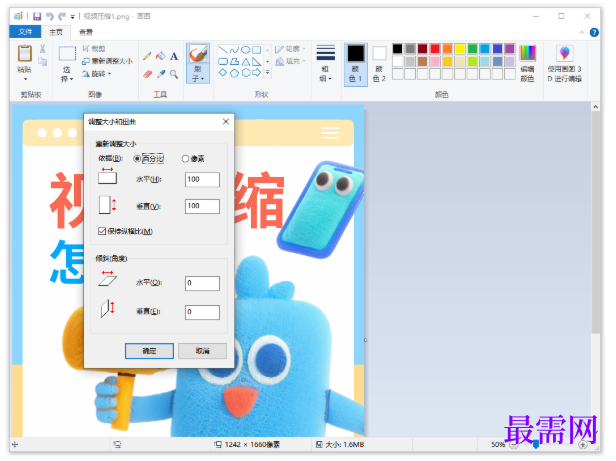
Task: Click the blue Help question mark icon
Action: pyautogui.click(x=594, y=32)
